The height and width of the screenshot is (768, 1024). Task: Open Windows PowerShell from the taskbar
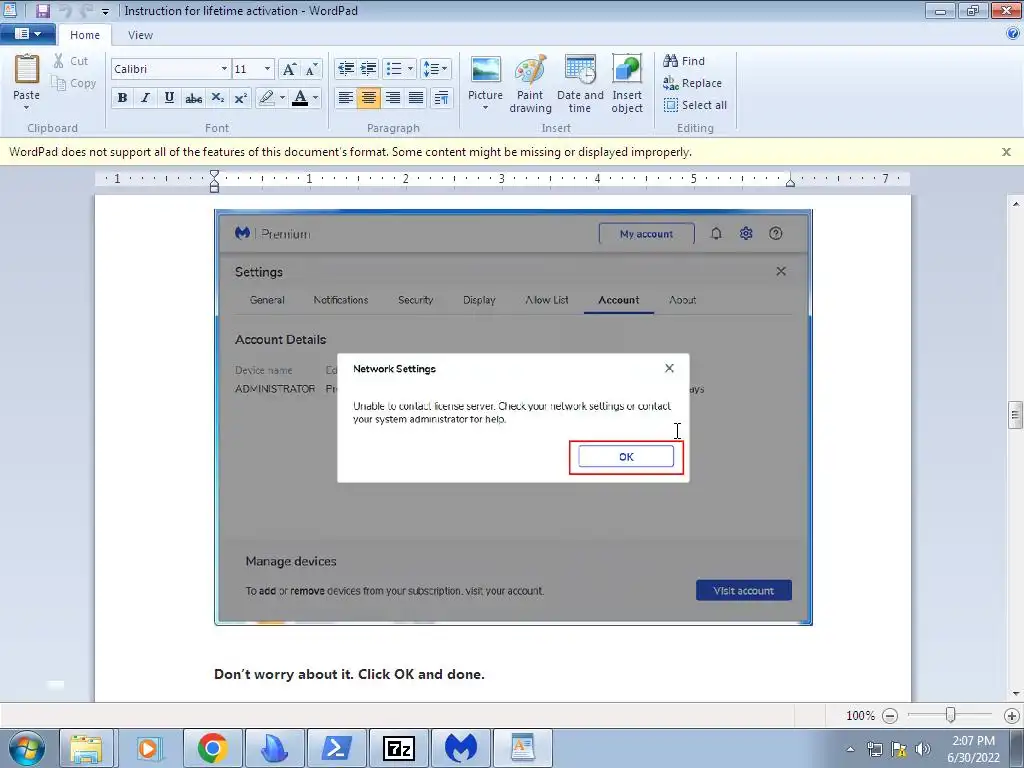click(x=336, y=748)
